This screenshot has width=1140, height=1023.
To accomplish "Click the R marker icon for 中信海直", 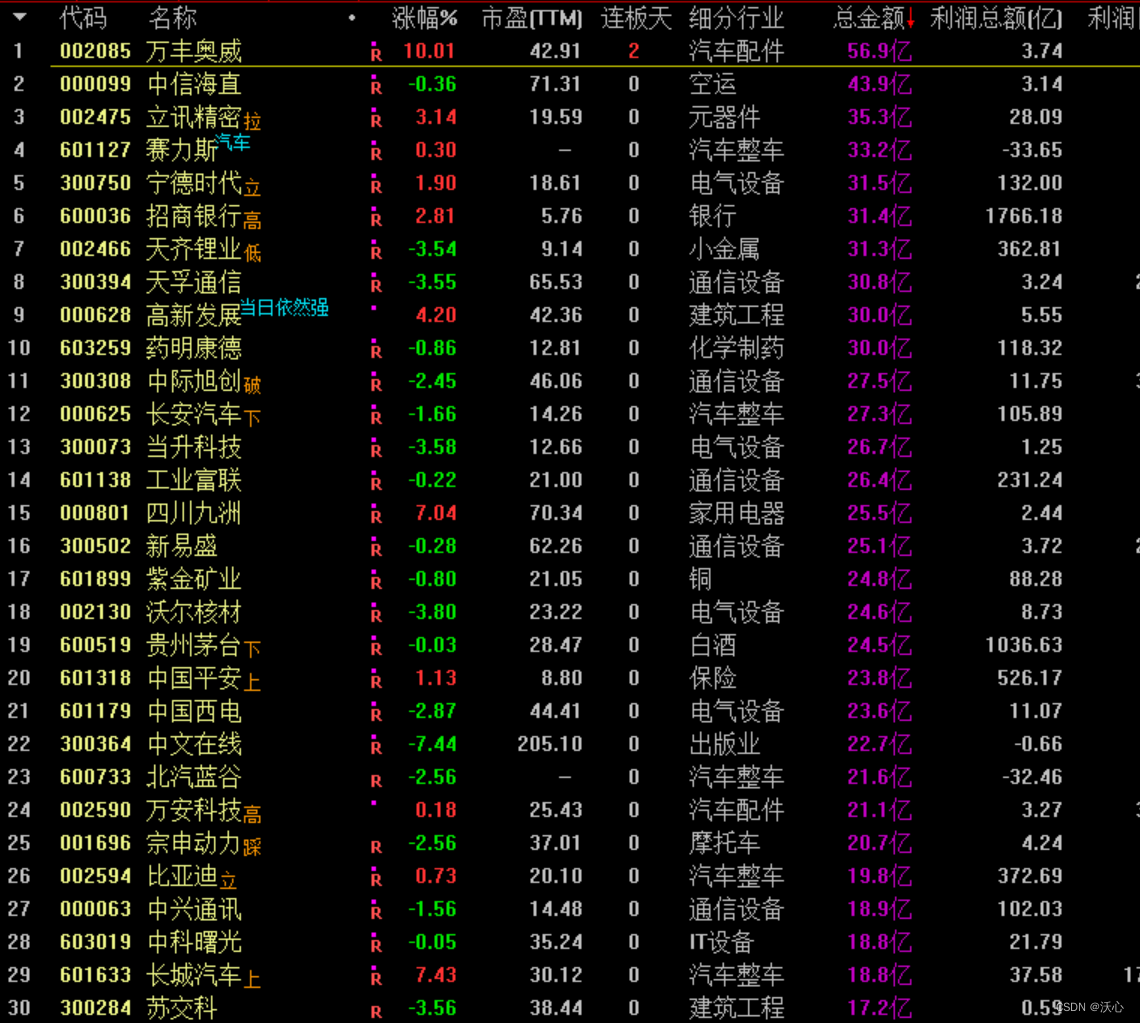I will pyautogui.click(x=376, y=85).
